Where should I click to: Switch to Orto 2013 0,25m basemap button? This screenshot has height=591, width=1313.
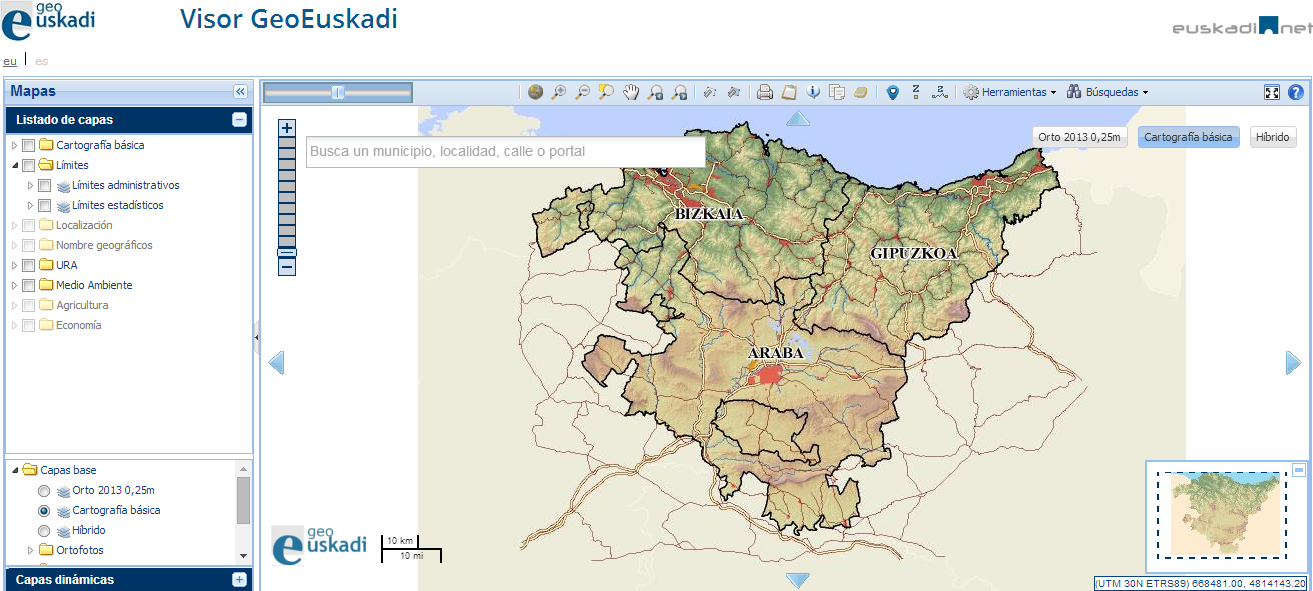click(x=1081, y=137)
